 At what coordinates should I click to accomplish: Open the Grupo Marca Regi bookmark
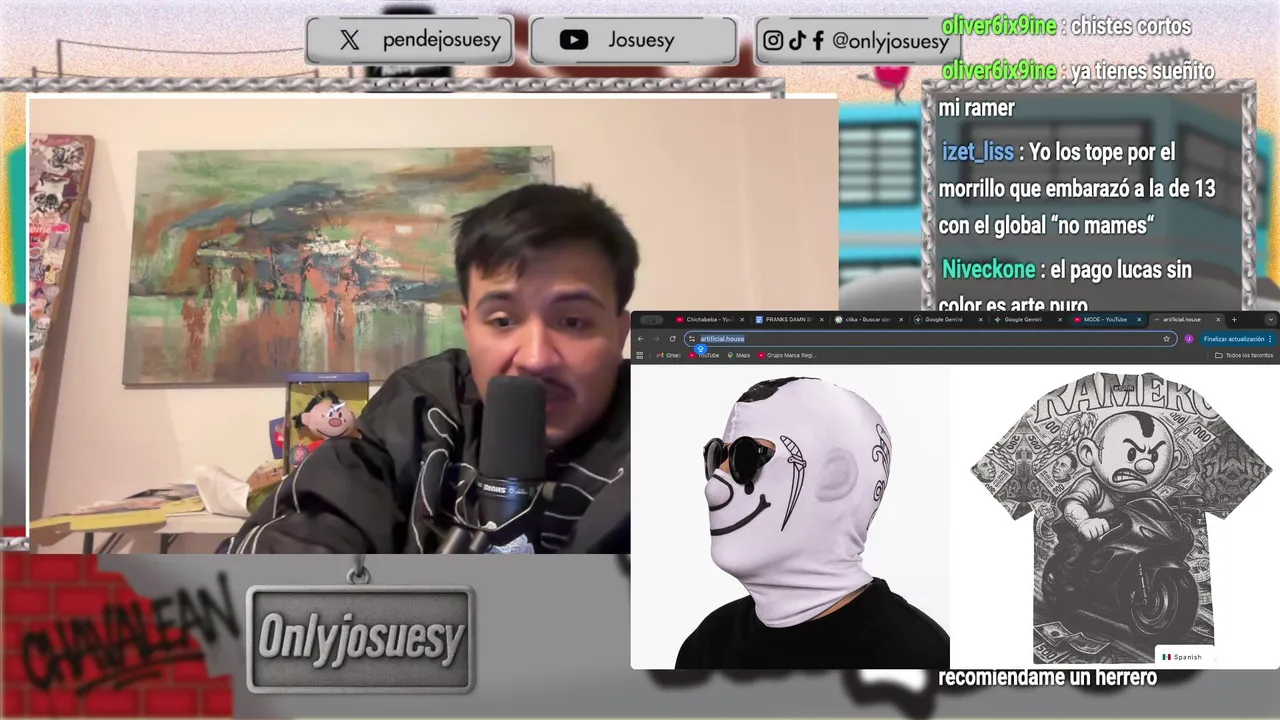click(787, 355)
